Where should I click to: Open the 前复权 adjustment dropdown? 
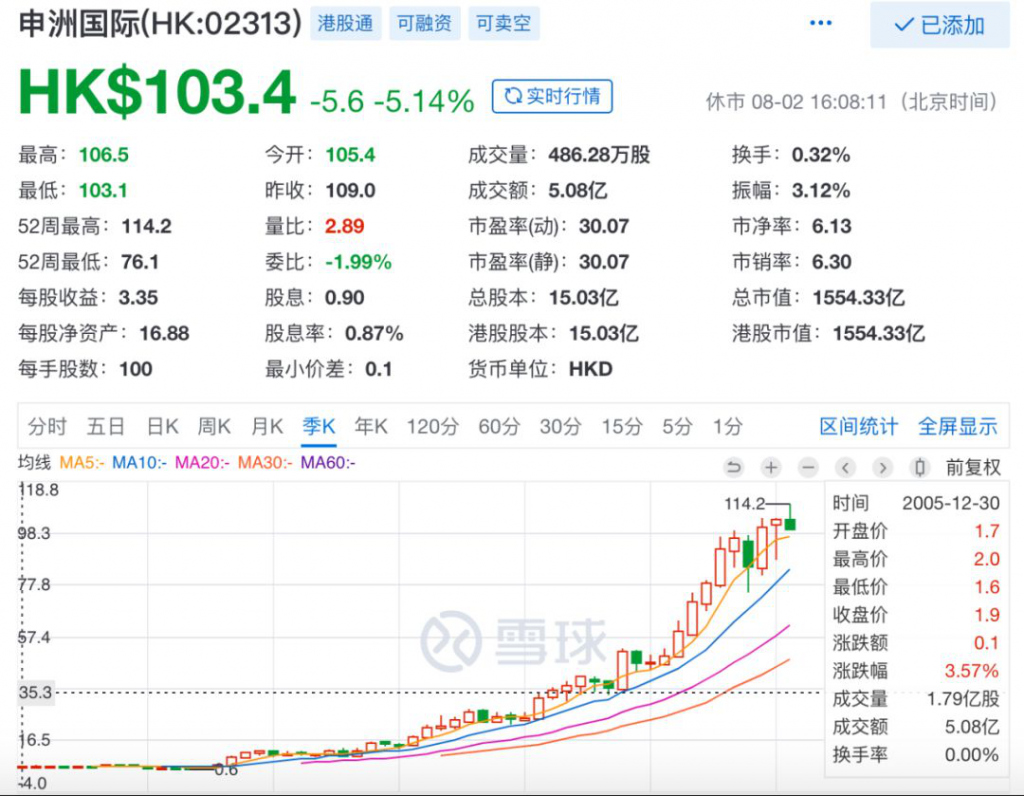pyautogui.click(x=973, y=468)
